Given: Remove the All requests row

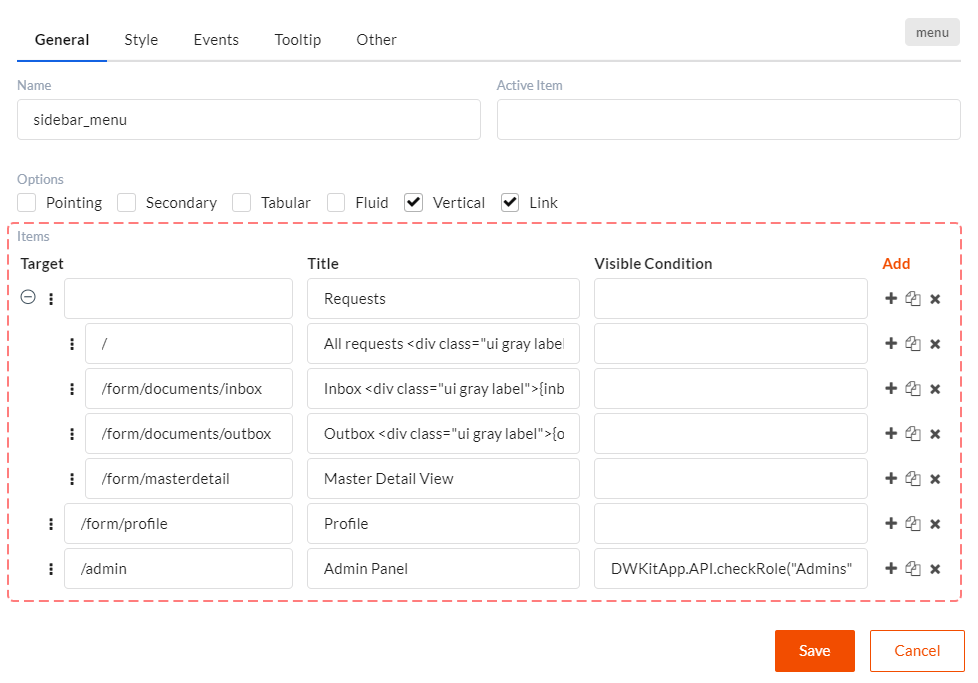Looking at the screenshot, I should pyautogui.click(x=935, y=344).
